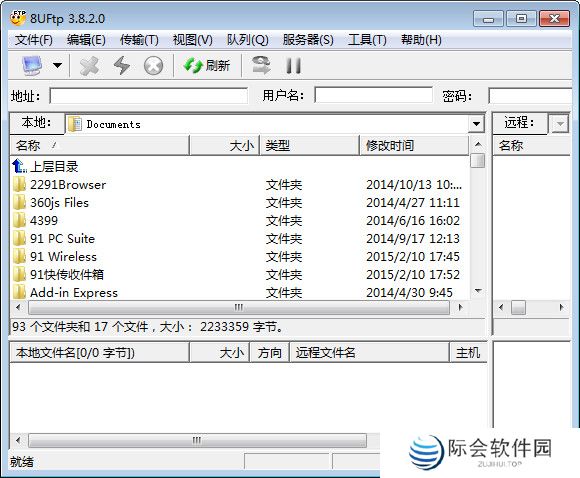Screen dimensions: 580x478
Task: Click the Add-in Express folder icon
Action: tap(19, 293)
